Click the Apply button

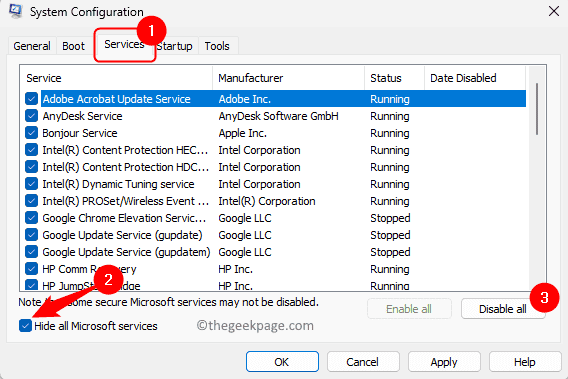[x=444, y=362]
